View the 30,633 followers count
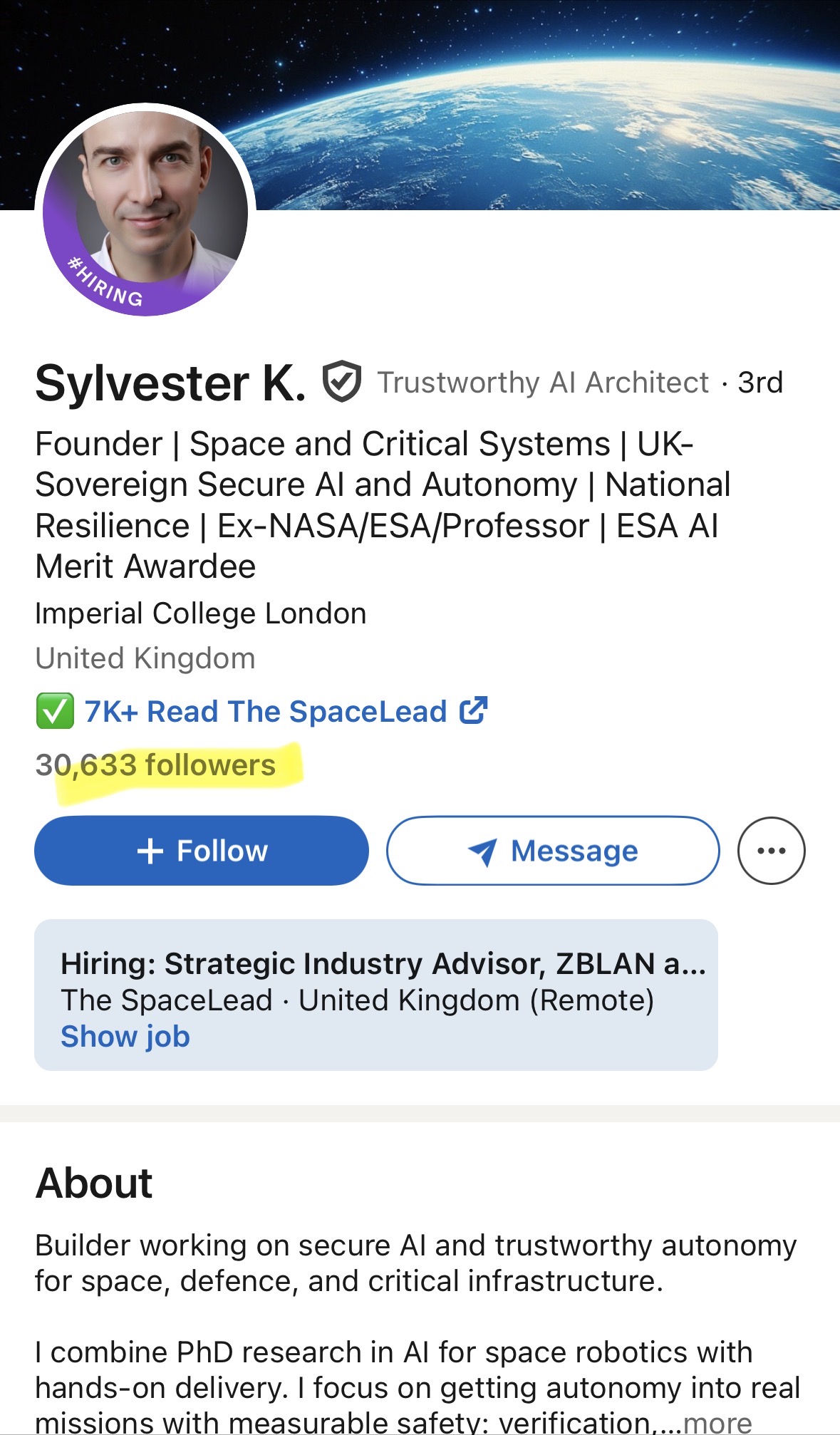Screen dimensions: 840x1435 (155, 765)
